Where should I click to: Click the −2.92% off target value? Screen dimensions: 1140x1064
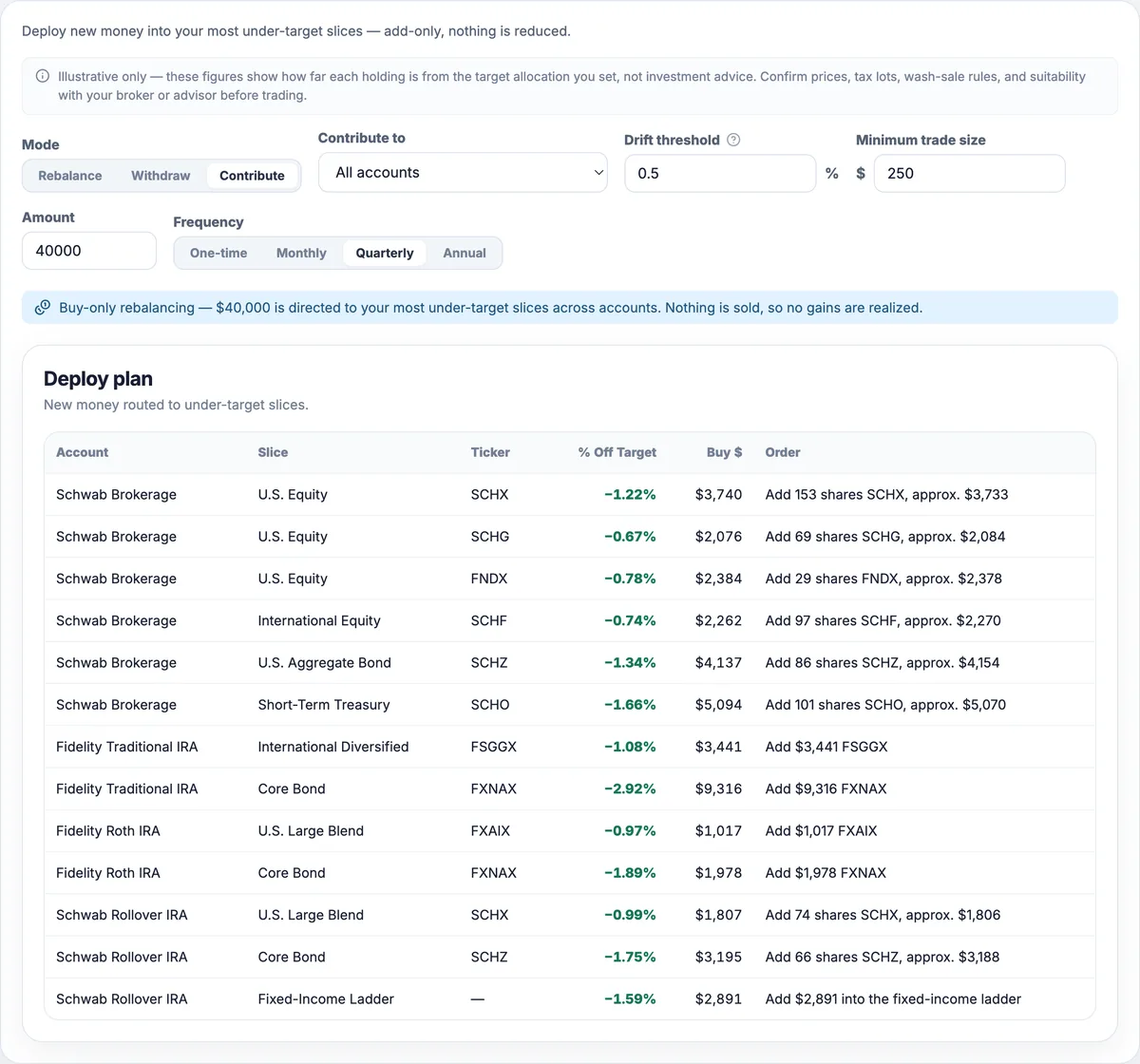(630, 788)
